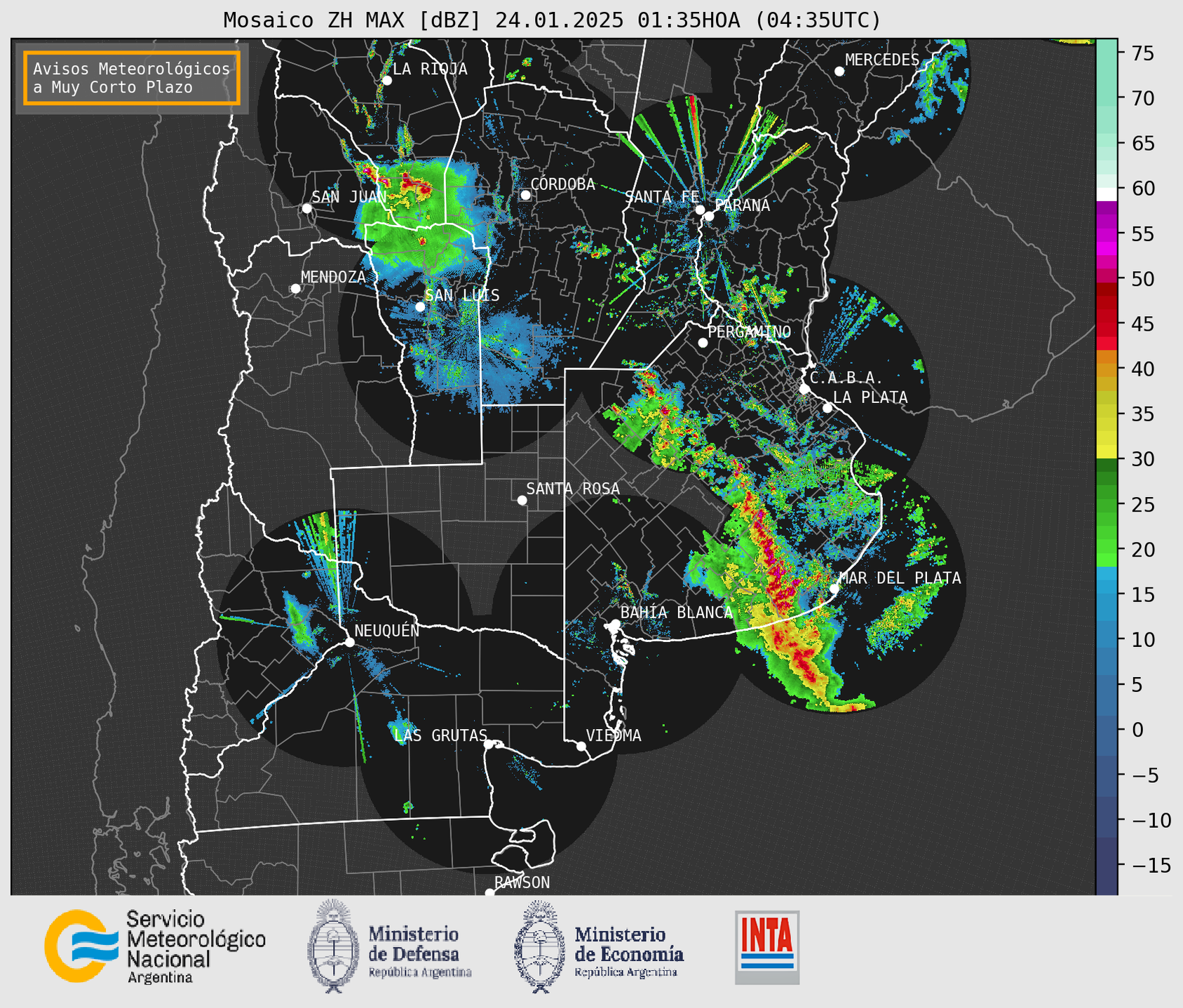
Task: Select the PERGAMINO city label
Action: point(749,332)
